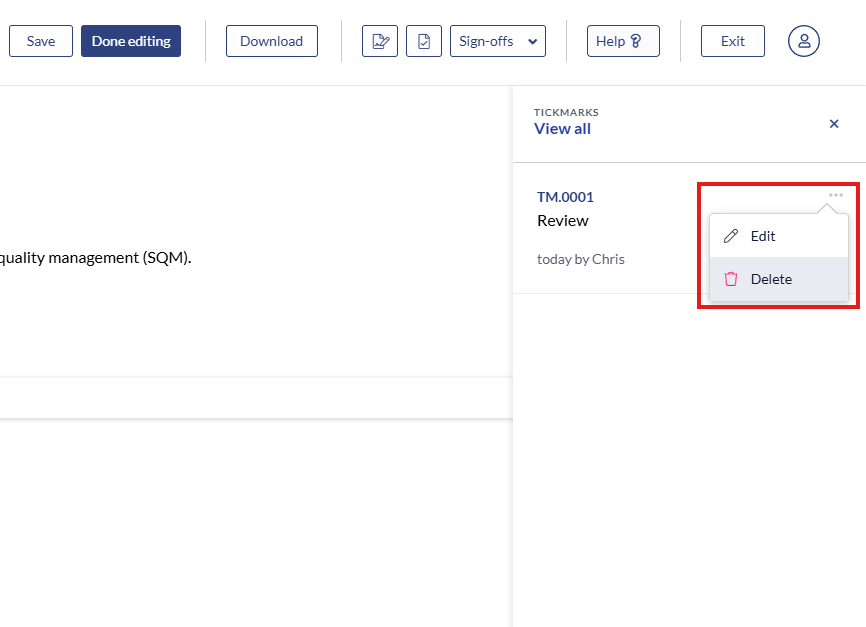
Task: Open tickmark TM.0001
Action: point(565,197)
